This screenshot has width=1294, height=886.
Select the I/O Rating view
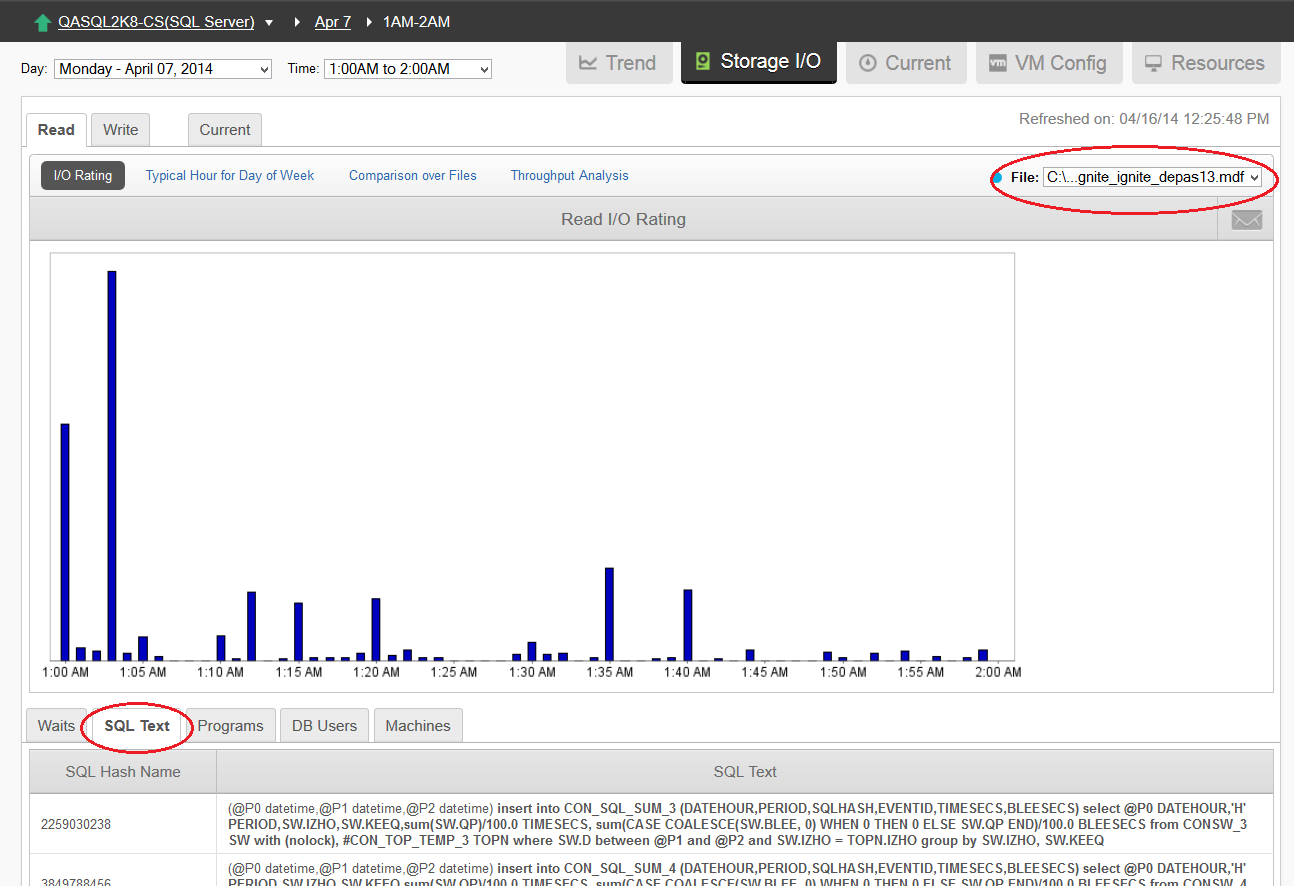[83, 175]
